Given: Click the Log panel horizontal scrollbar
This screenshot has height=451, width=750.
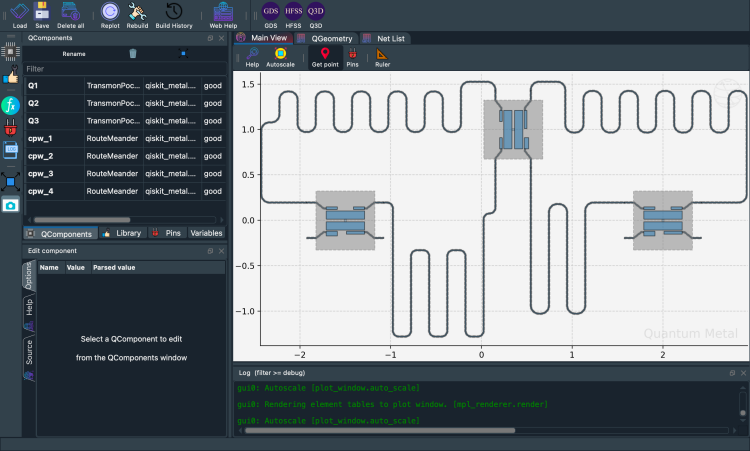Looking at the screenshot, I should [380, 430].
